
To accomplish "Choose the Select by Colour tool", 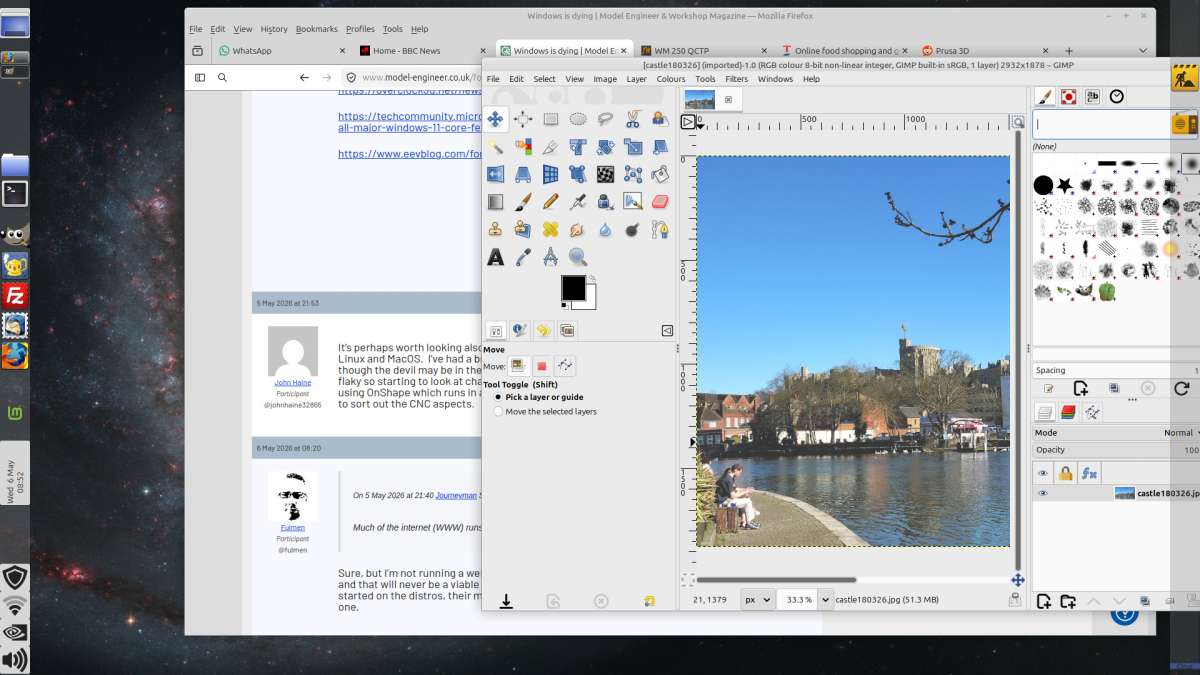I will tap(523, 147).
